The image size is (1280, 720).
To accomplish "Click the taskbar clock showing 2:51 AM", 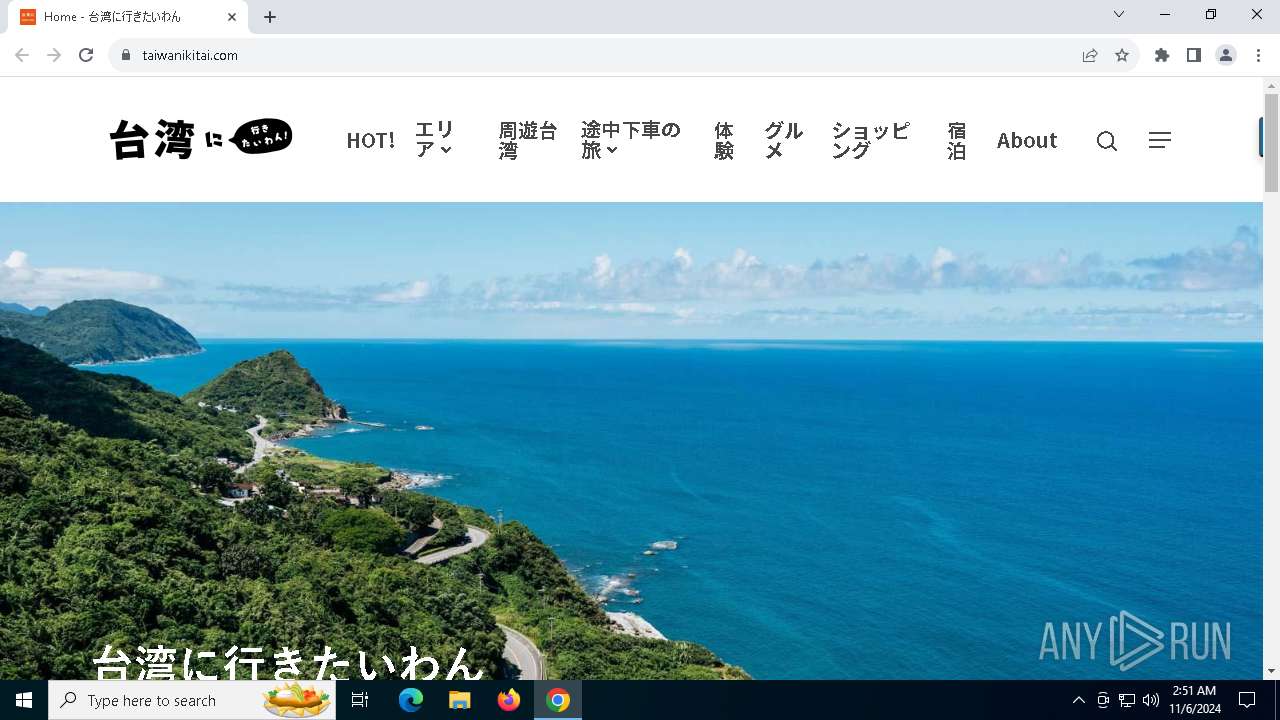I will pos(1195,700).
